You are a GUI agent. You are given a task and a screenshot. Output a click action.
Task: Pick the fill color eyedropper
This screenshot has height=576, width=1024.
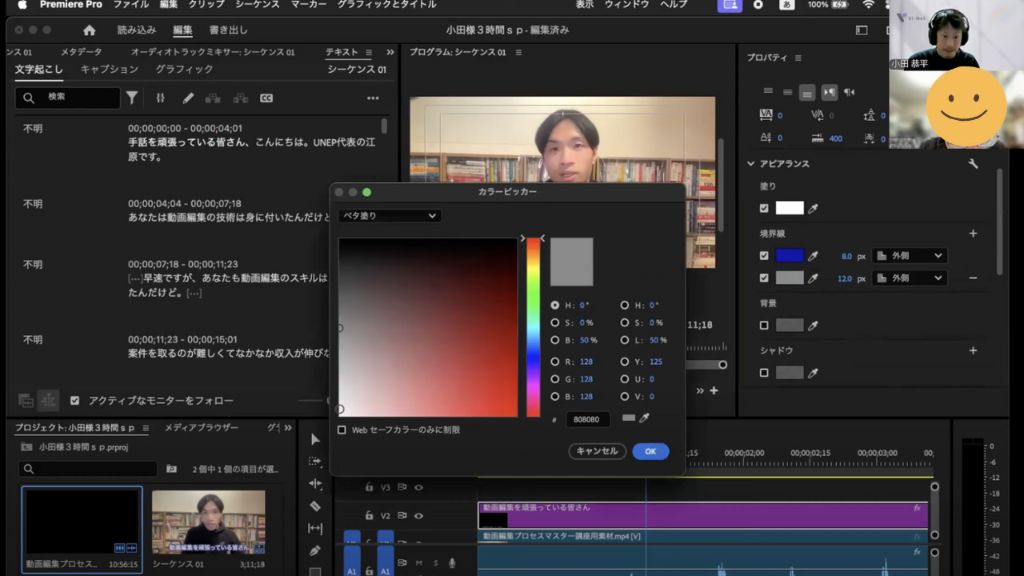pos(813,208)
